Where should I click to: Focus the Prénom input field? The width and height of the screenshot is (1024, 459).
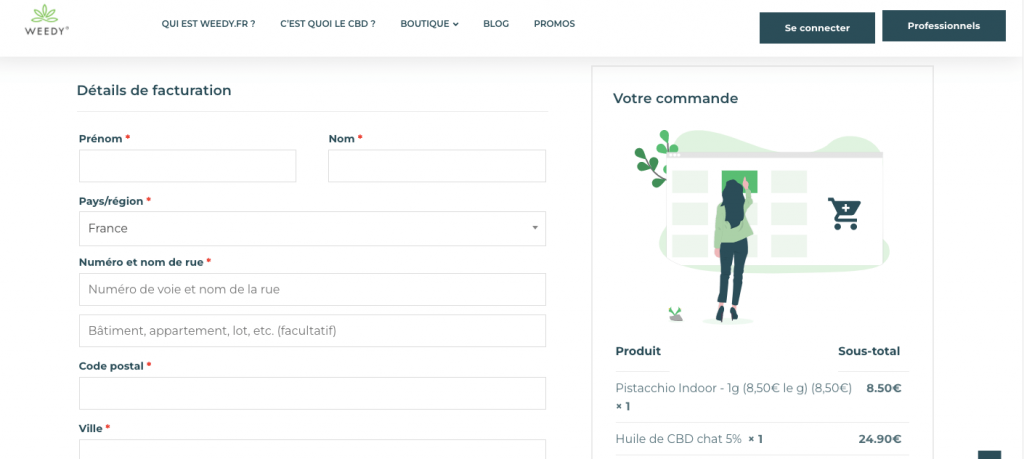(187, 166)
